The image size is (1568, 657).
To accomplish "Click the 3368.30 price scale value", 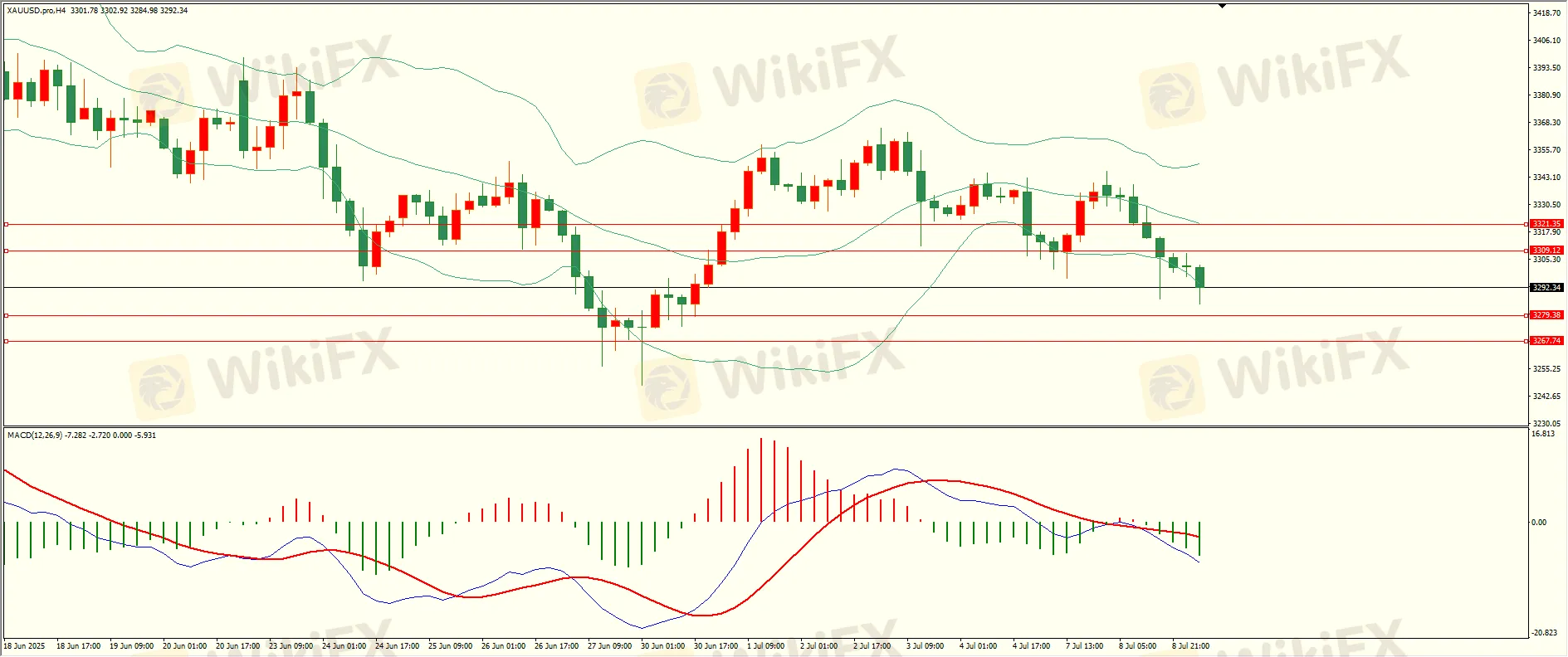I will click(x=1546, y=123).
